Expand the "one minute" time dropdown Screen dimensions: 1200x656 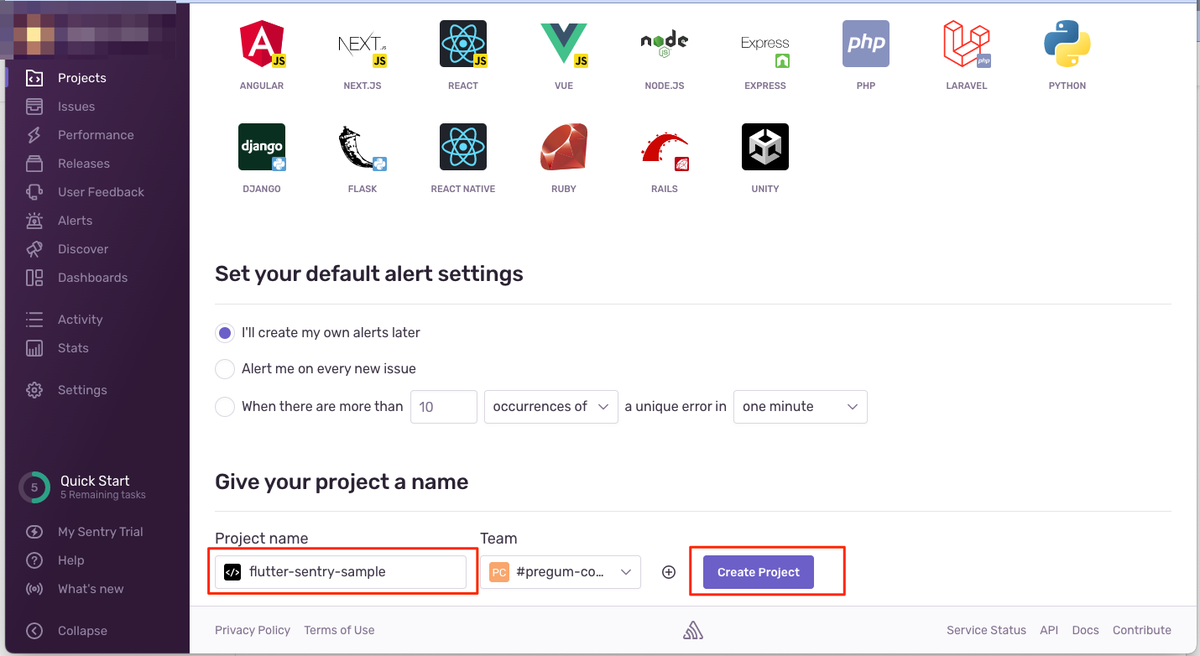point(799,407)
